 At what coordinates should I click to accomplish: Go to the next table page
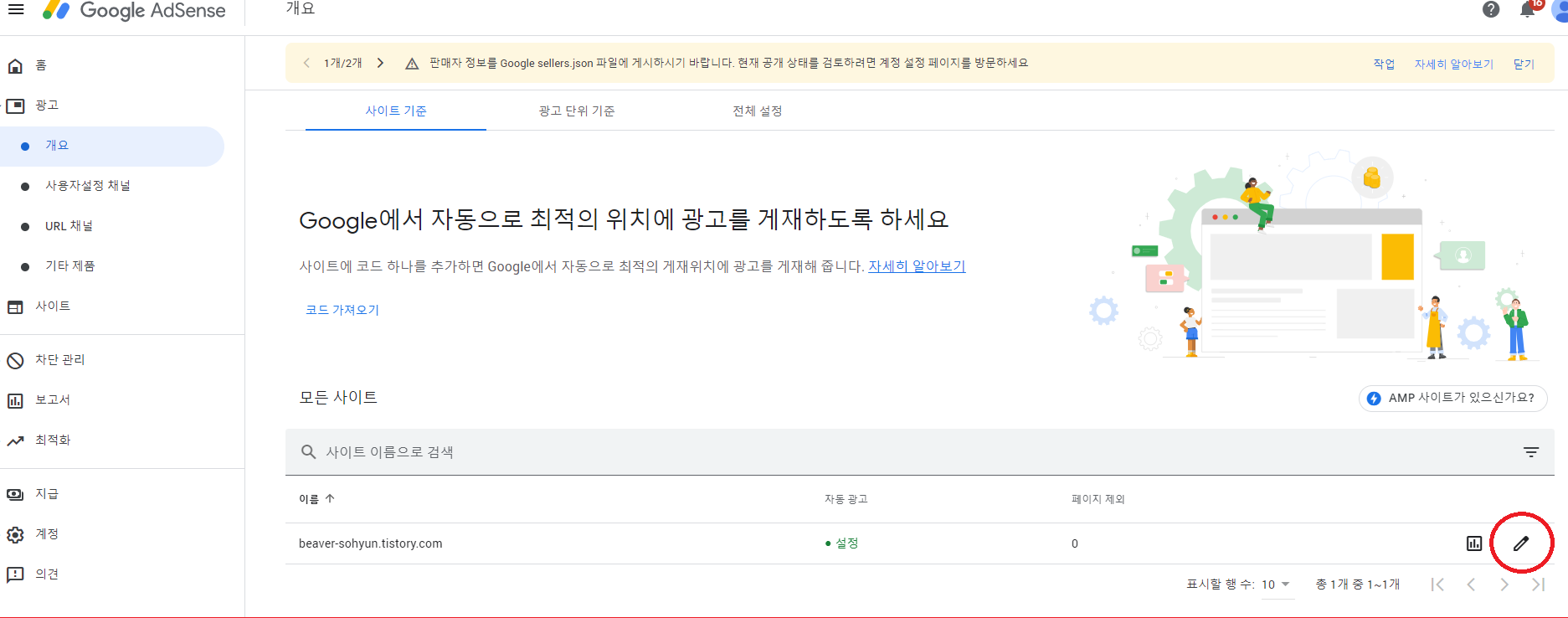pyautogui.click(x=1504, y=585)
